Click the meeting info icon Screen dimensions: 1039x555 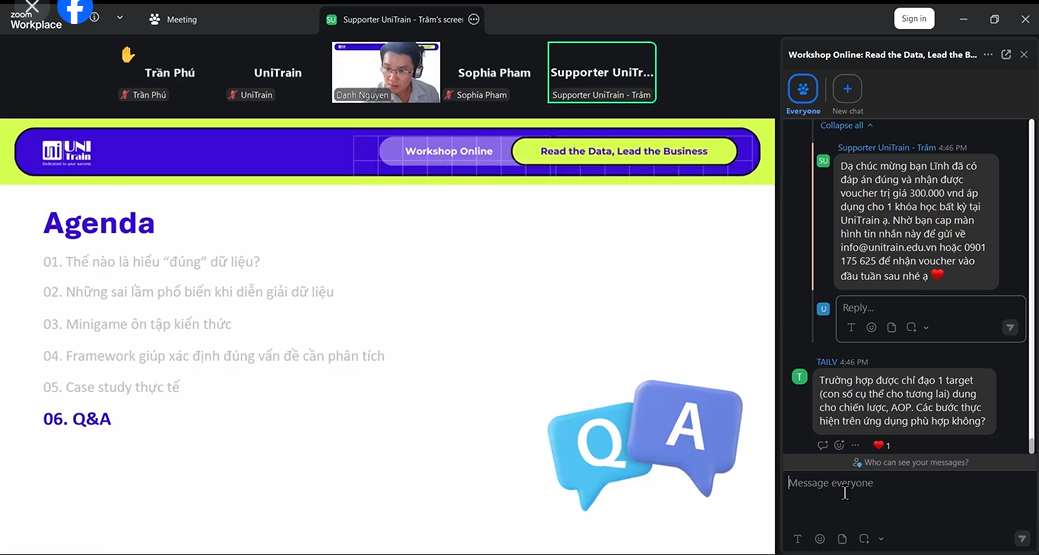tap(94, 17)
